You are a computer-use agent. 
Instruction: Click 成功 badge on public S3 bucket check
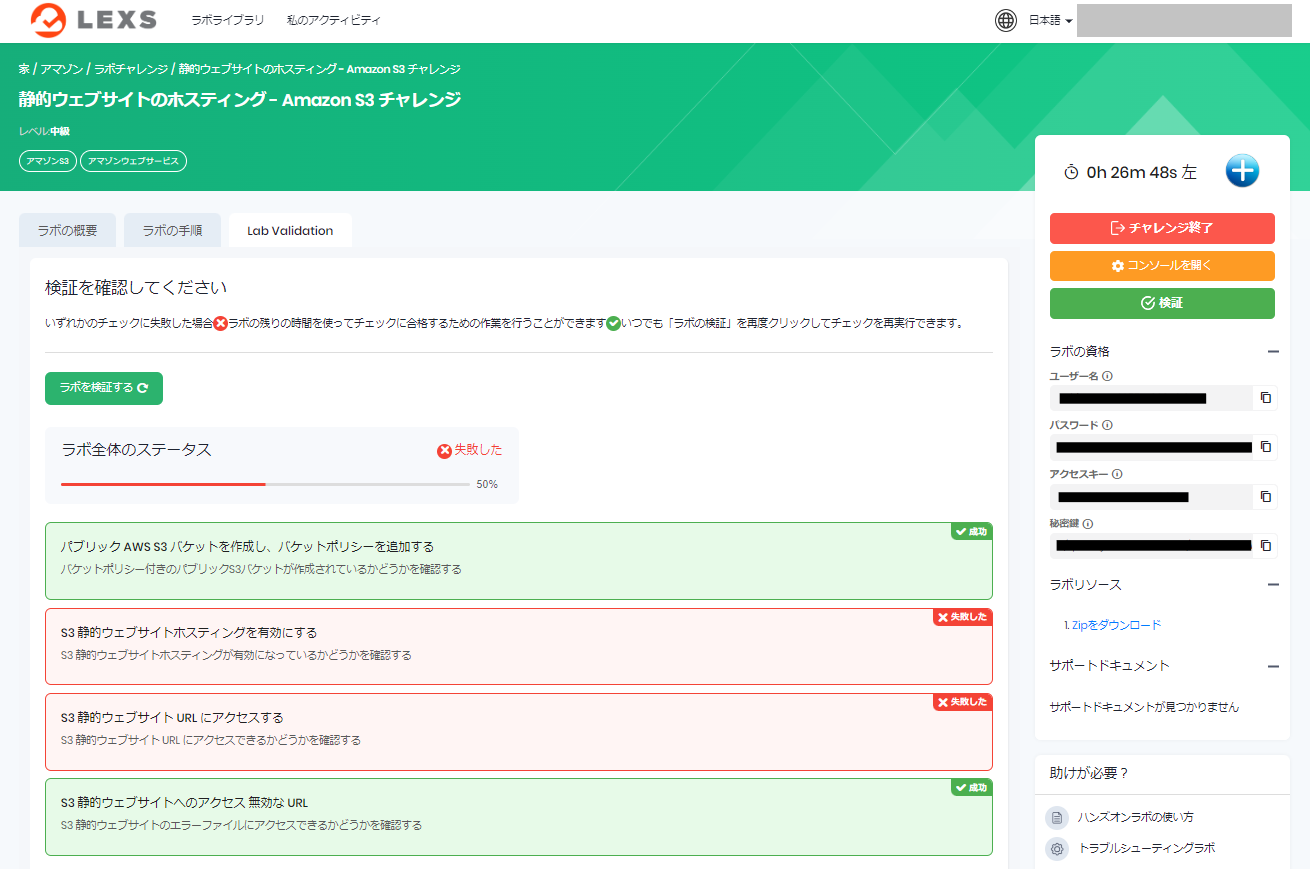coord(970,531)
